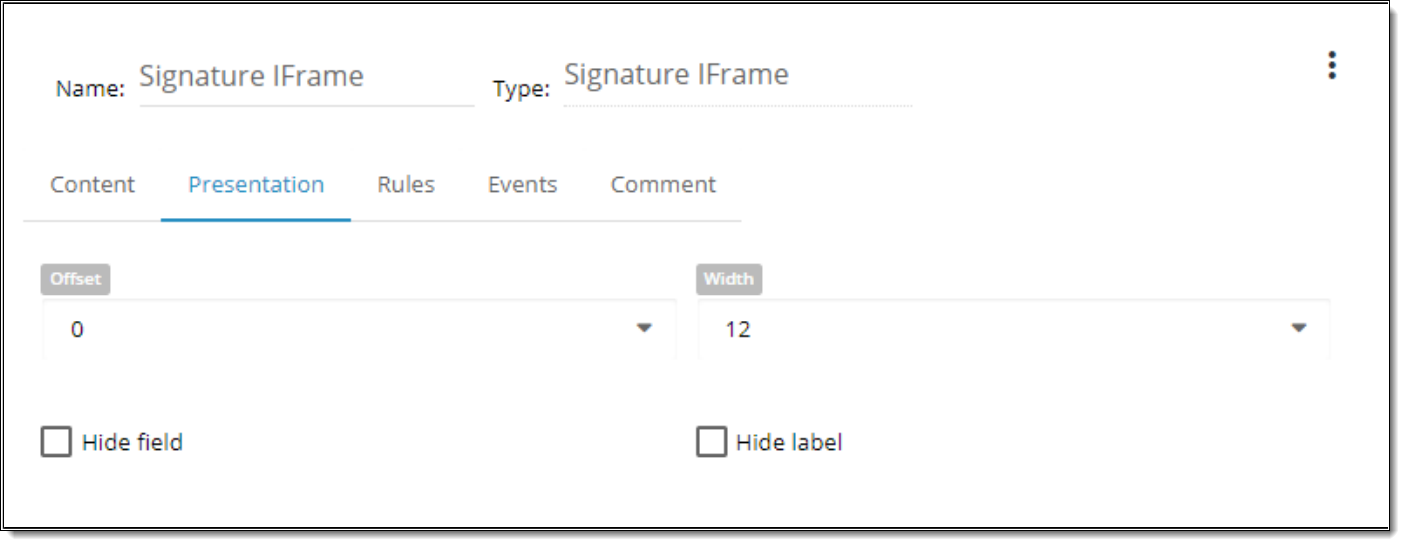Image resolution: width=1405 pixels, height=546 pixels.
Task: Open the Rules tab
Action: [x=406, y=185]
